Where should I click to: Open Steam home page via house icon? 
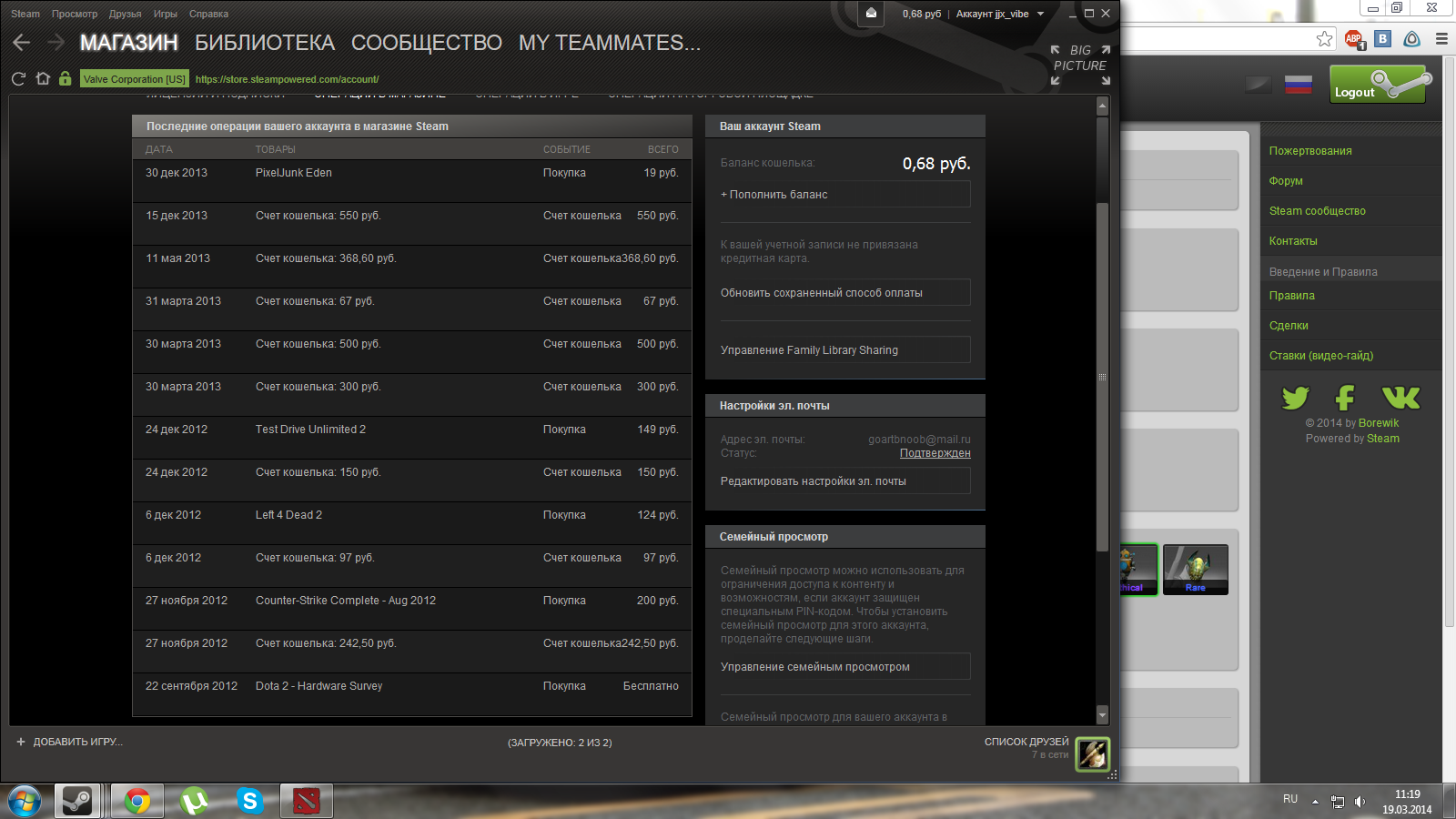[x=43, y=78]
